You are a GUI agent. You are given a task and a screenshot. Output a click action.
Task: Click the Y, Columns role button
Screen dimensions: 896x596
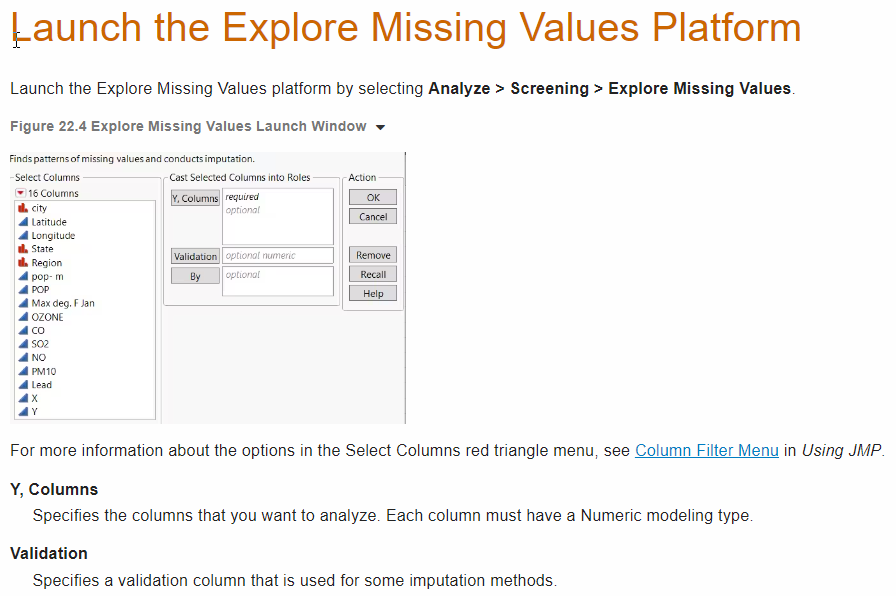coord(195,198)
